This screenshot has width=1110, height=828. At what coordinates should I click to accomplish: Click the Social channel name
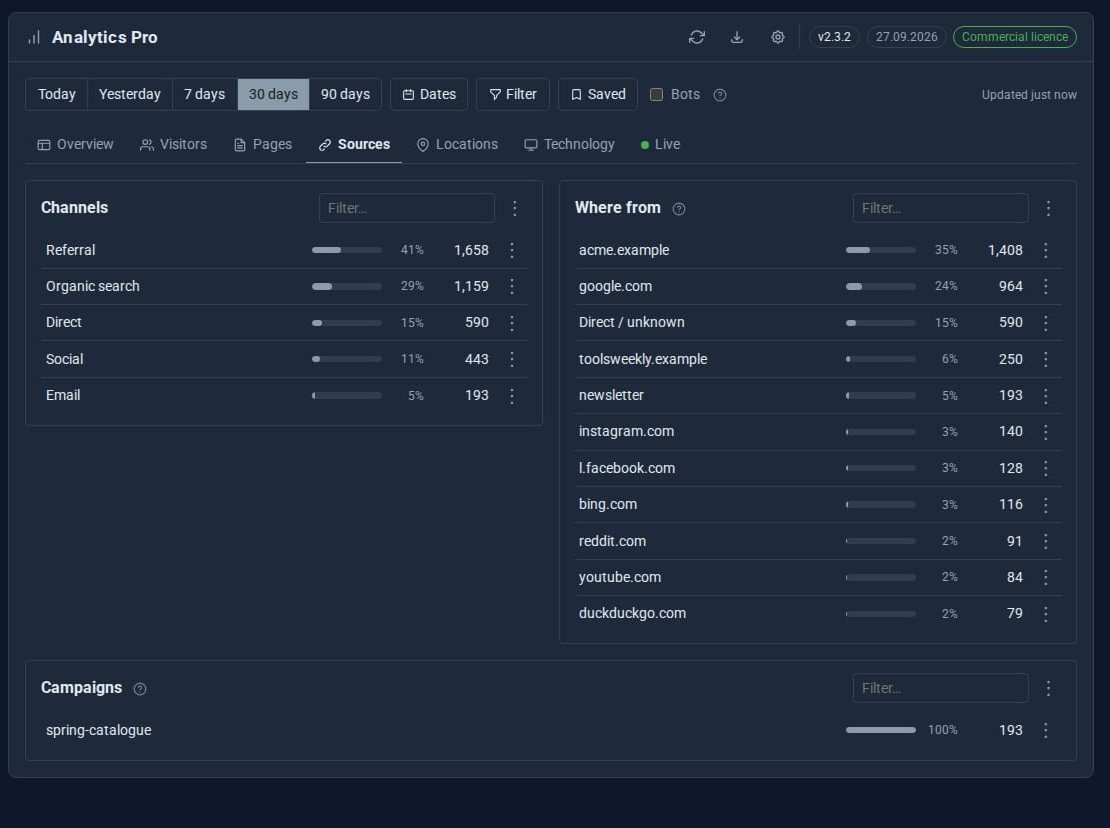[64, 359]
